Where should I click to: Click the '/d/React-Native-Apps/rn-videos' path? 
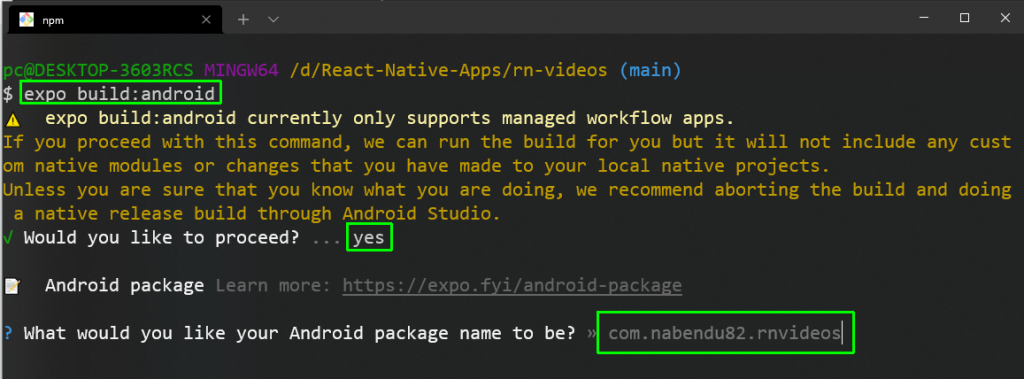tap(449, 70)
